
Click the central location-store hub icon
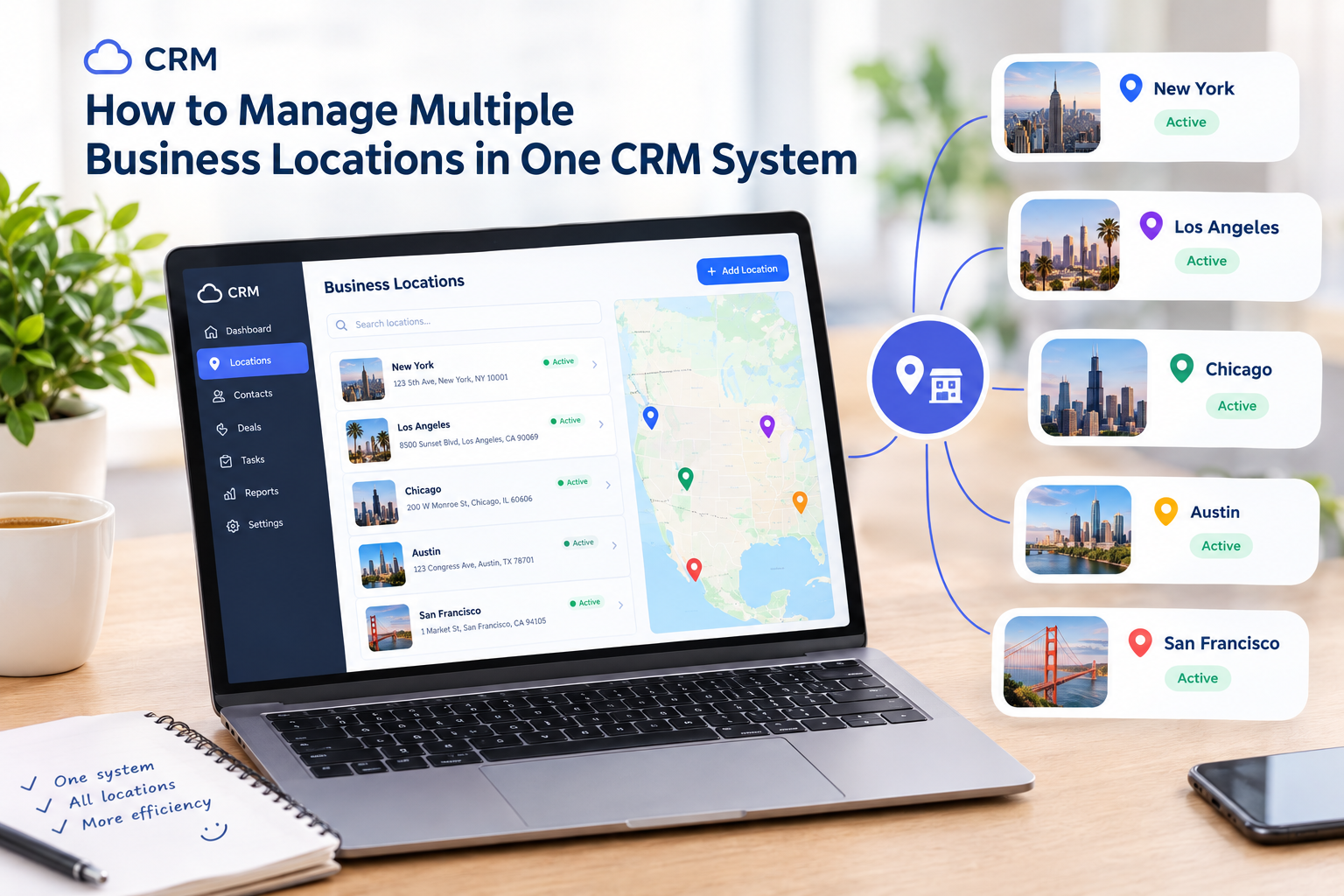pos(928,377)
